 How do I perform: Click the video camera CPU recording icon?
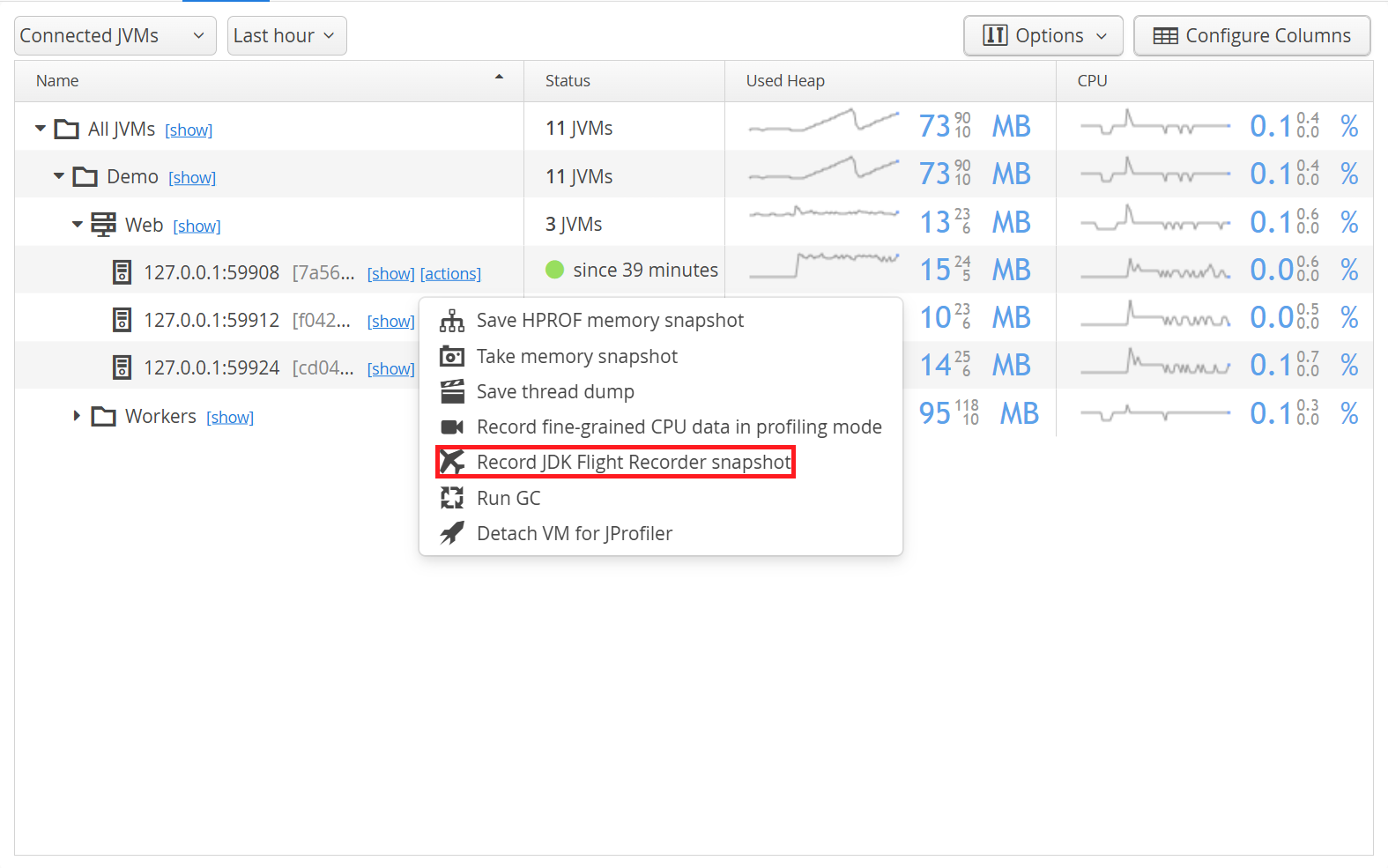point(452,427)
